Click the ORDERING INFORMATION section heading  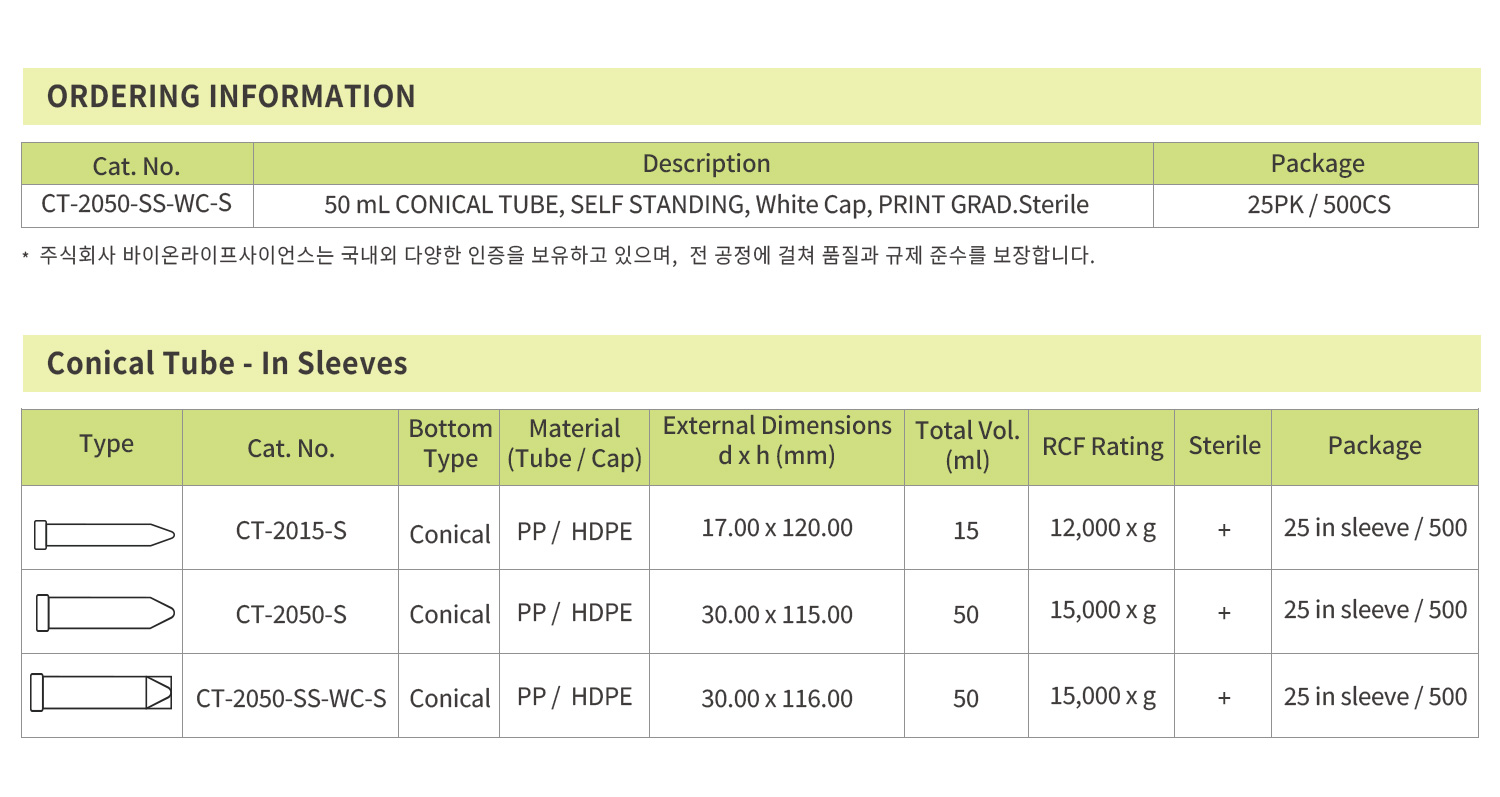point(232,97)
